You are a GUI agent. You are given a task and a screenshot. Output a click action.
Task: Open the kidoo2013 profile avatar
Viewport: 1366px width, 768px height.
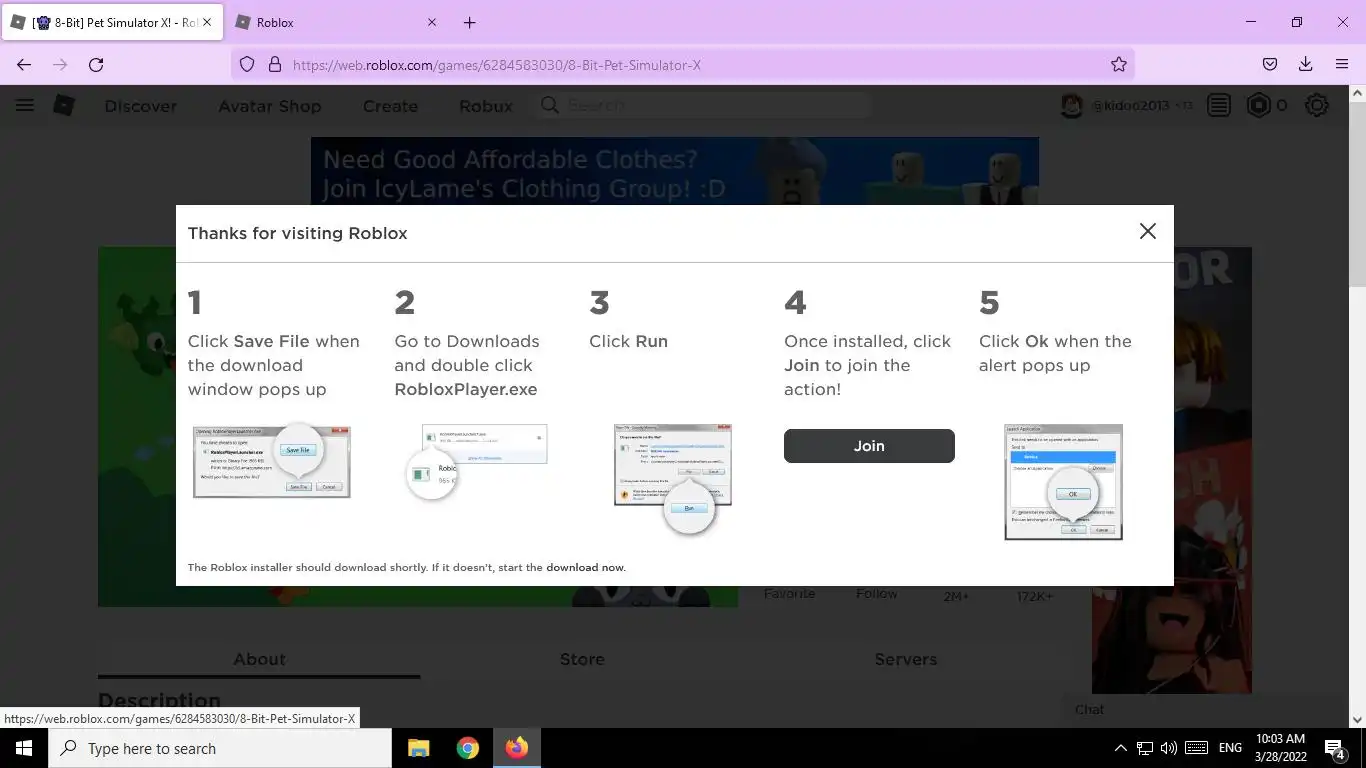coord(1072,106)
